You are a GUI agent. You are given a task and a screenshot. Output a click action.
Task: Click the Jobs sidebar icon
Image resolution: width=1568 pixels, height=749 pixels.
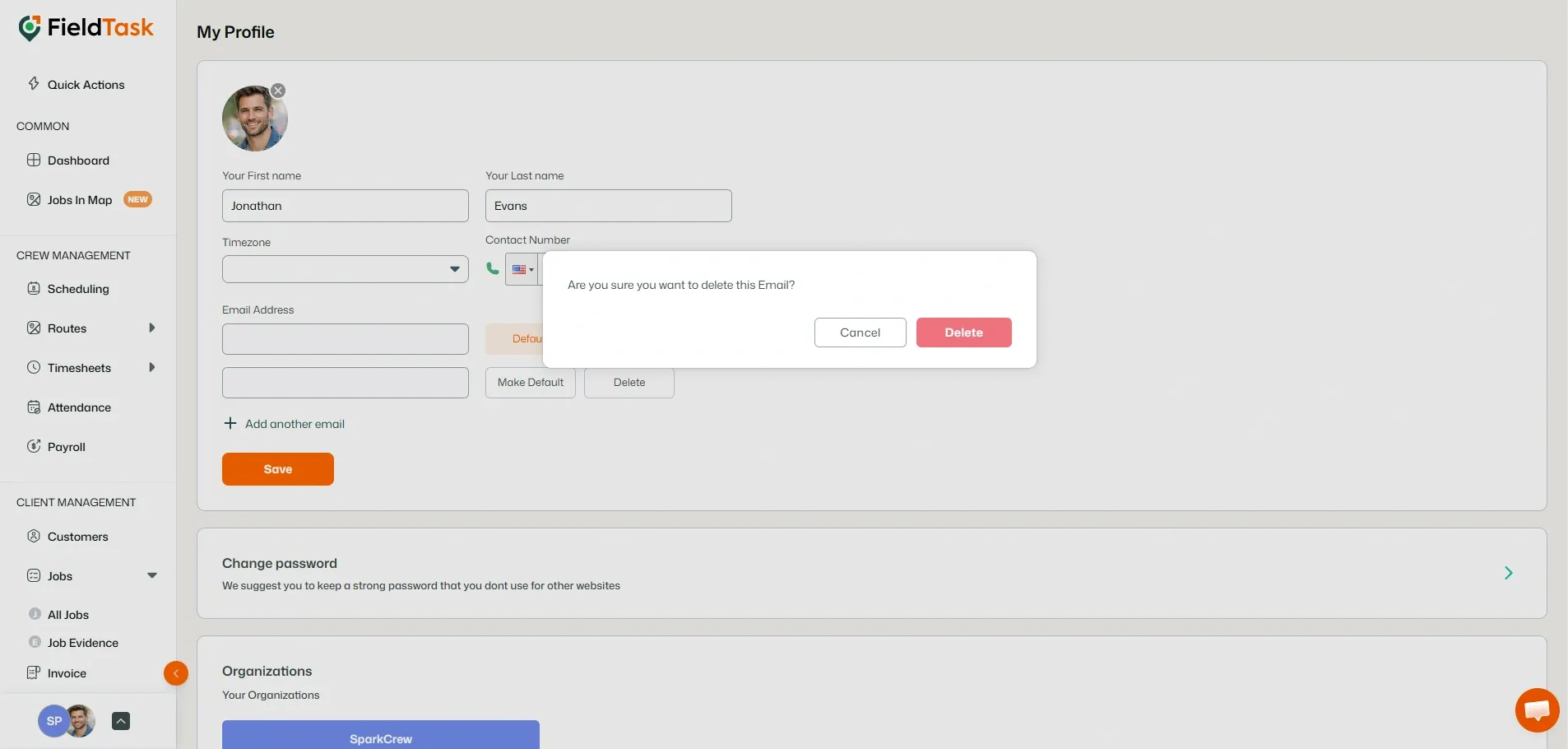coord(34,575)
